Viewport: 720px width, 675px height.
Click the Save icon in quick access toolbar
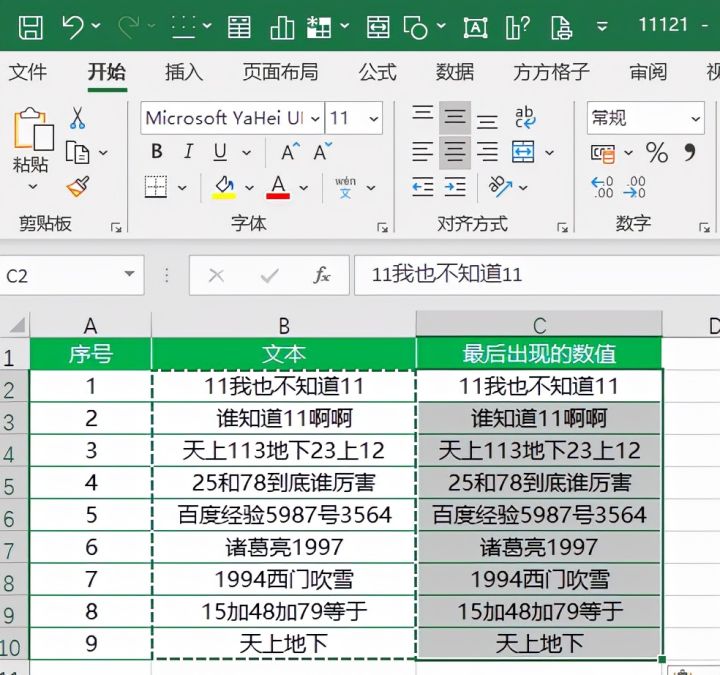(31, 27)
